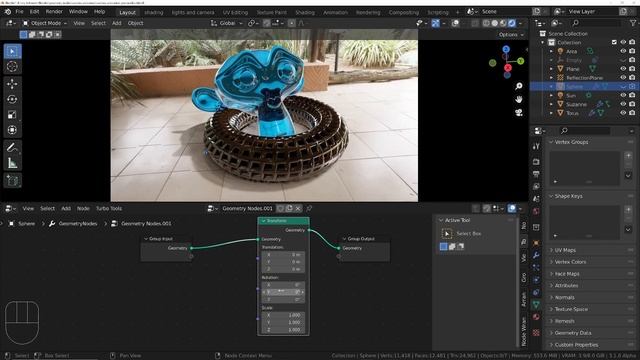Toggle viewport overlays button

(x=455, y=23)
